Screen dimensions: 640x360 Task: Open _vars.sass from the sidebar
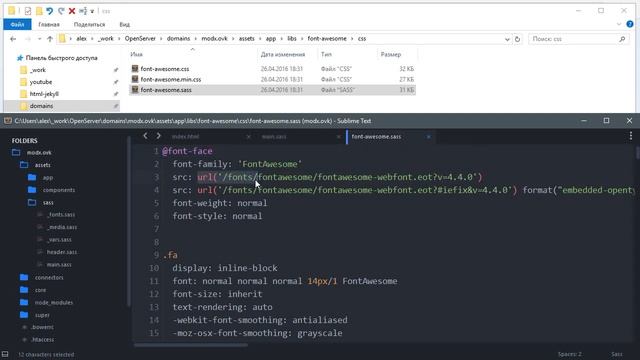(59, 240)
